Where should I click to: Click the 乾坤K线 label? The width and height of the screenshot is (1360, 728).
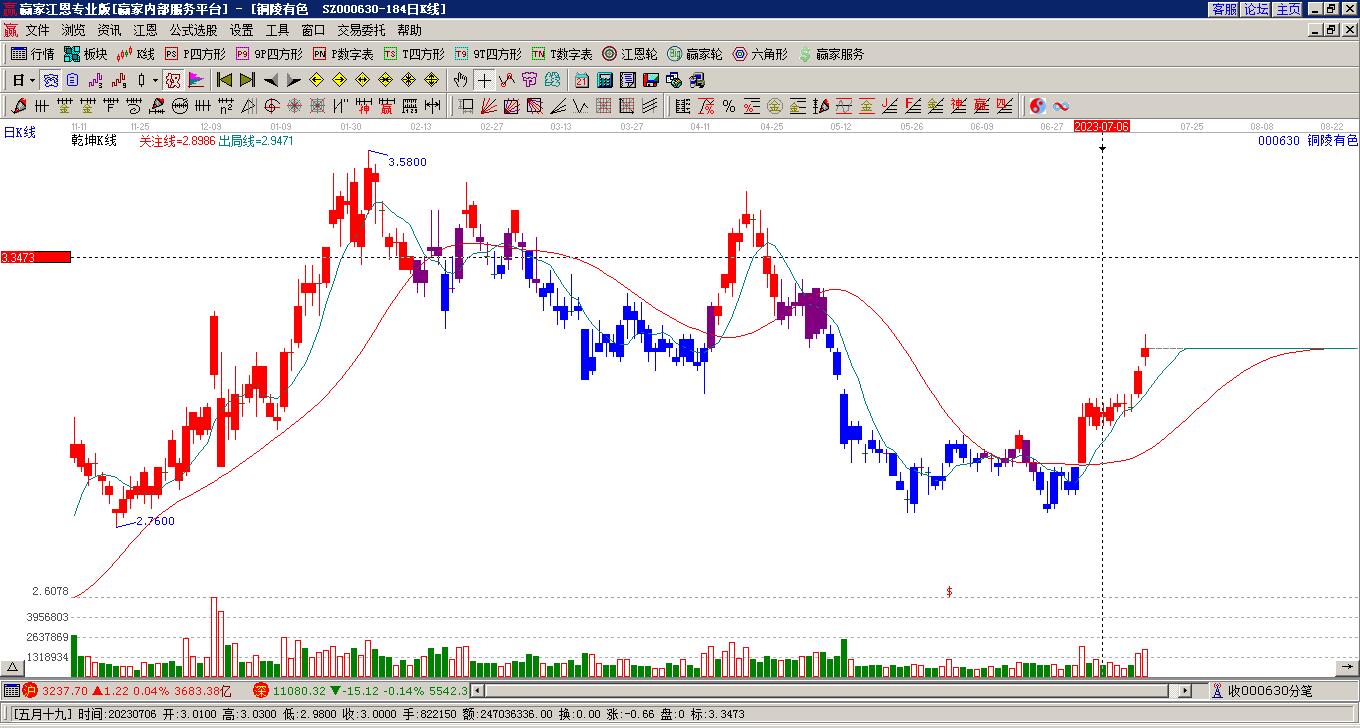coord(94,141)
